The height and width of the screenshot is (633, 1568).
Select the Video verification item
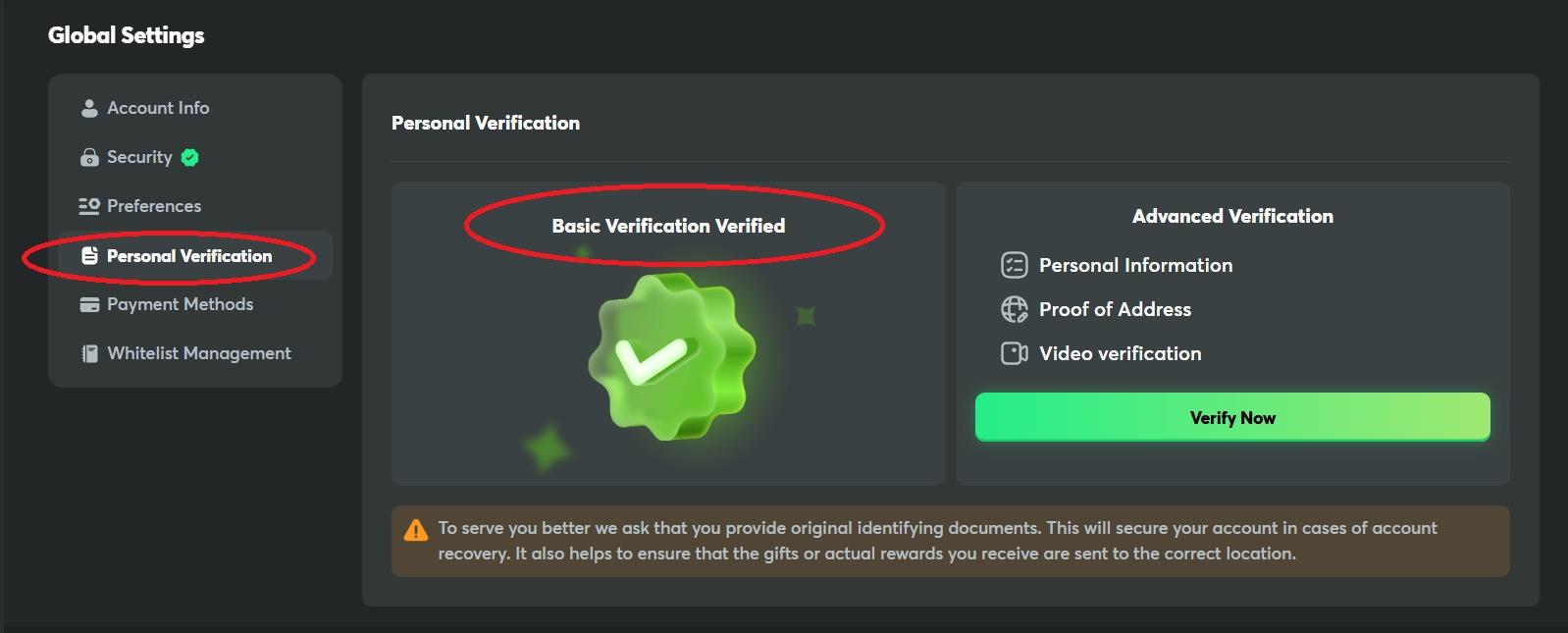(1120, 353)
